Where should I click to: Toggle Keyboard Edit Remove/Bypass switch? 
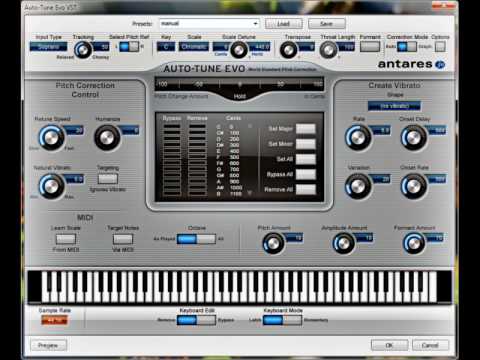coord(196,320)
